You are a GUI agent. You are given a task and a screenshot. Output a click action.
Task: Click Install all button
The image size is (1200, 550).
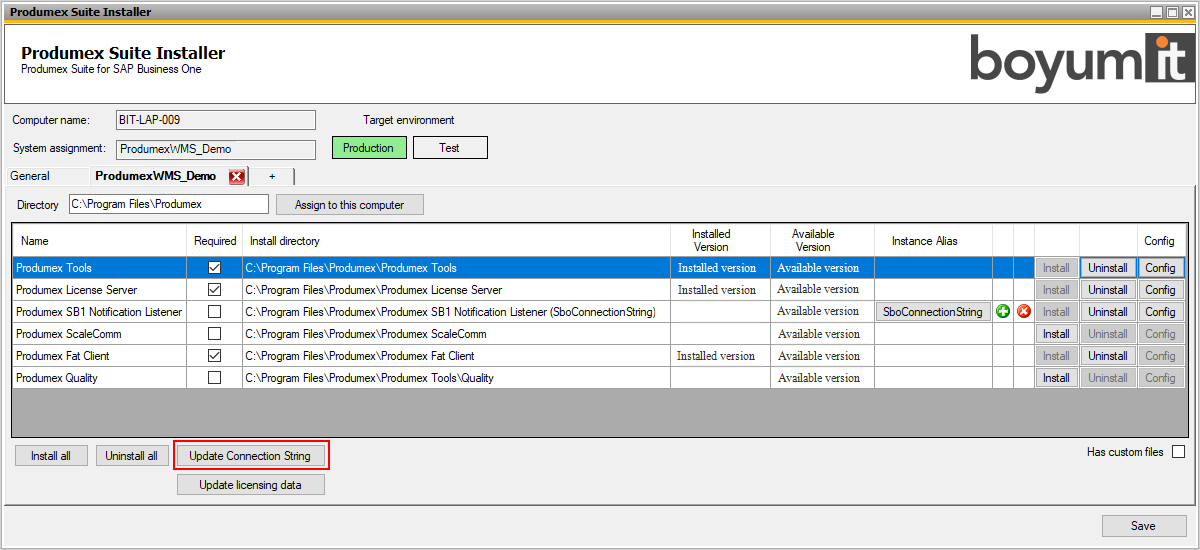[x=51, y=456]
